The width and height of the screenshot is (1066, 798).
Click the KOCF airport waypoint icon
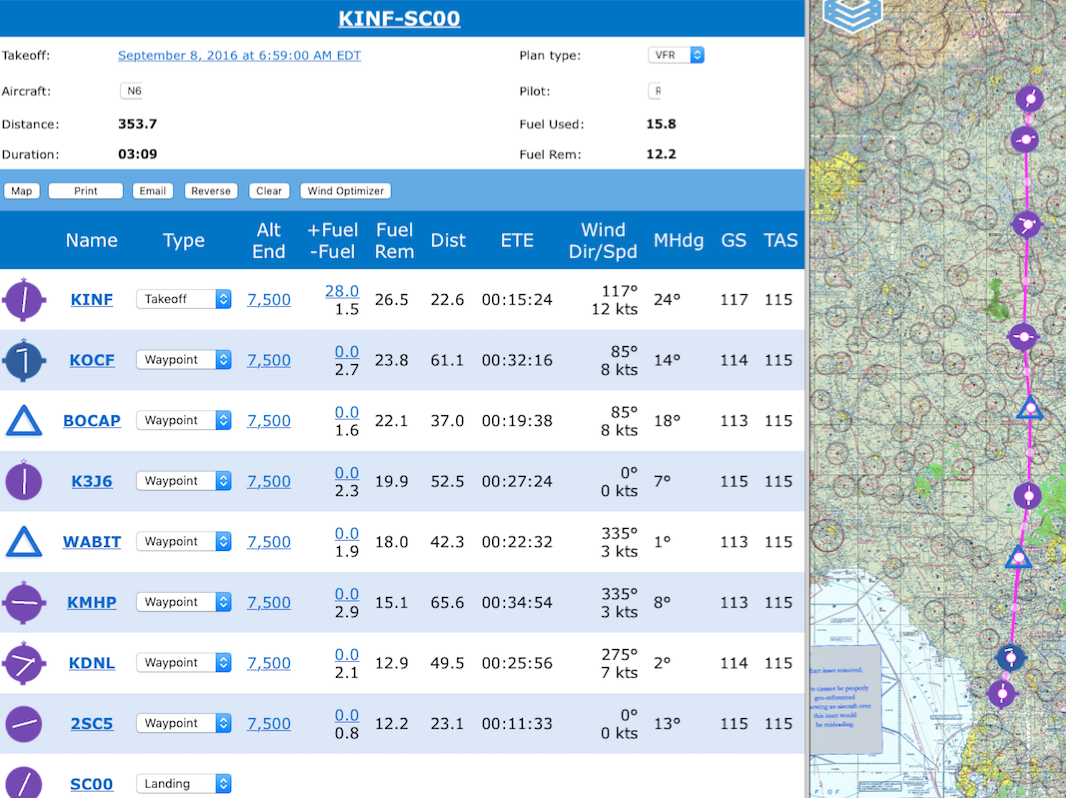coord(24,360)
